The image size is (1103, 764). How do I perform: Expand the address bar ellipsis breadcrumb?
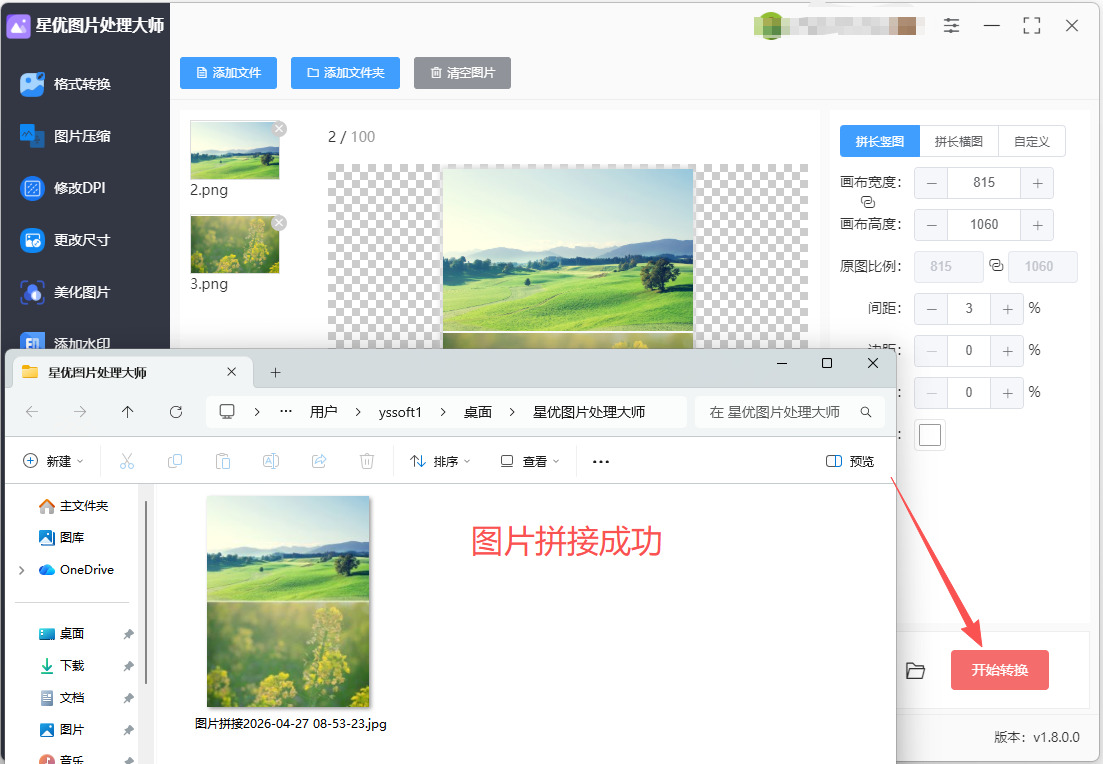point(286,412)
